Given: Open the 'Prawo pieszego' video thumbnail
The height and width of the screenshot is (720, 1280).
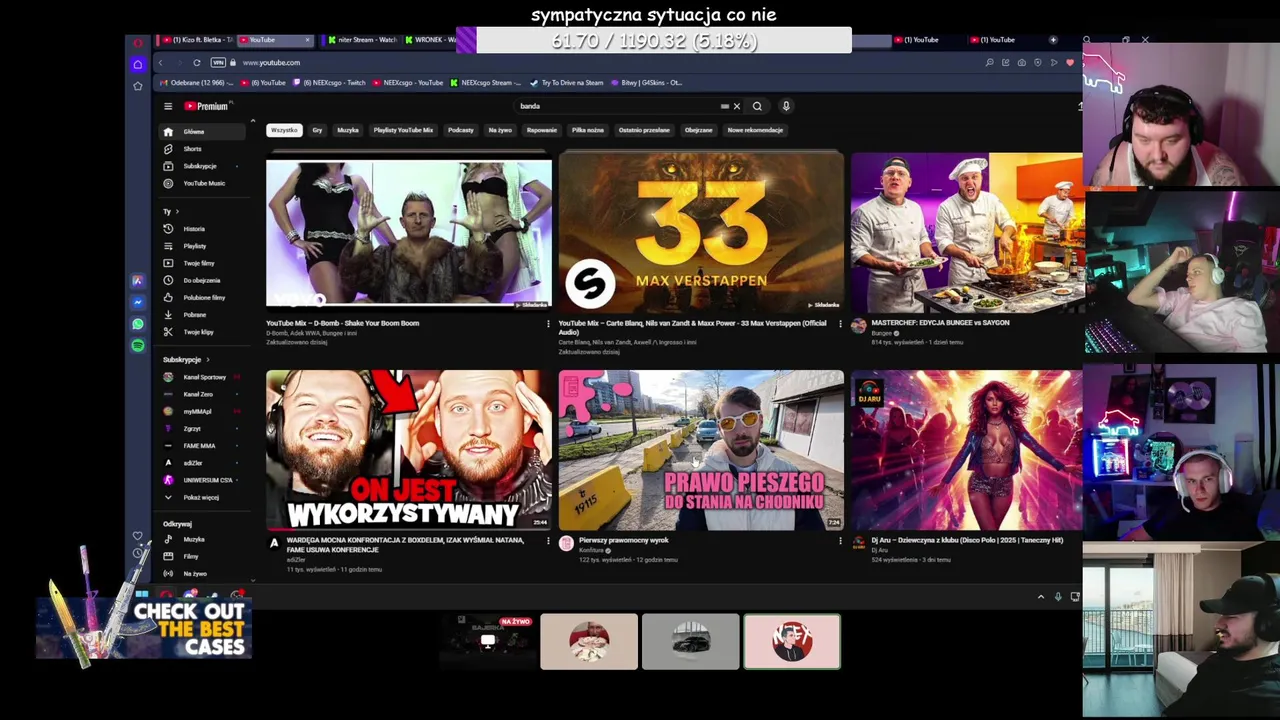Looking at the screenshot, I should coord(701,450).
